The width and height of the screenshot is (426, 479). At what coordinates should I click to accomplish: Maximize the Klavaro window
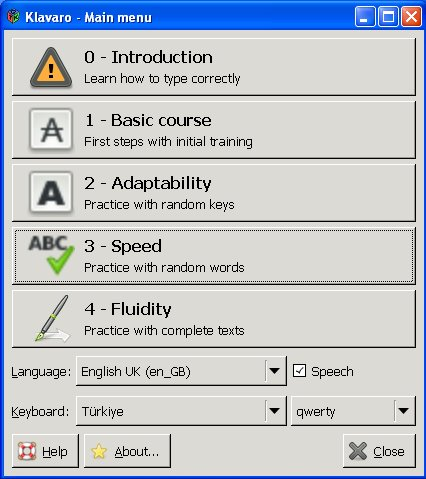(388, 16)
